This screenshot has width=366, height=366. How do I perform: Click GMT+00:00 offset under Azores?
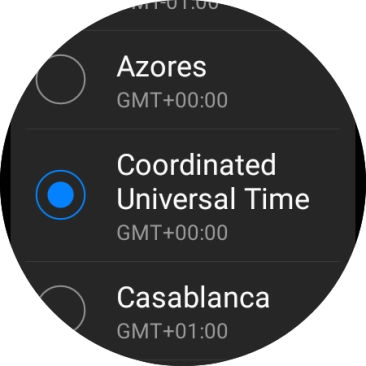(172, 100)
